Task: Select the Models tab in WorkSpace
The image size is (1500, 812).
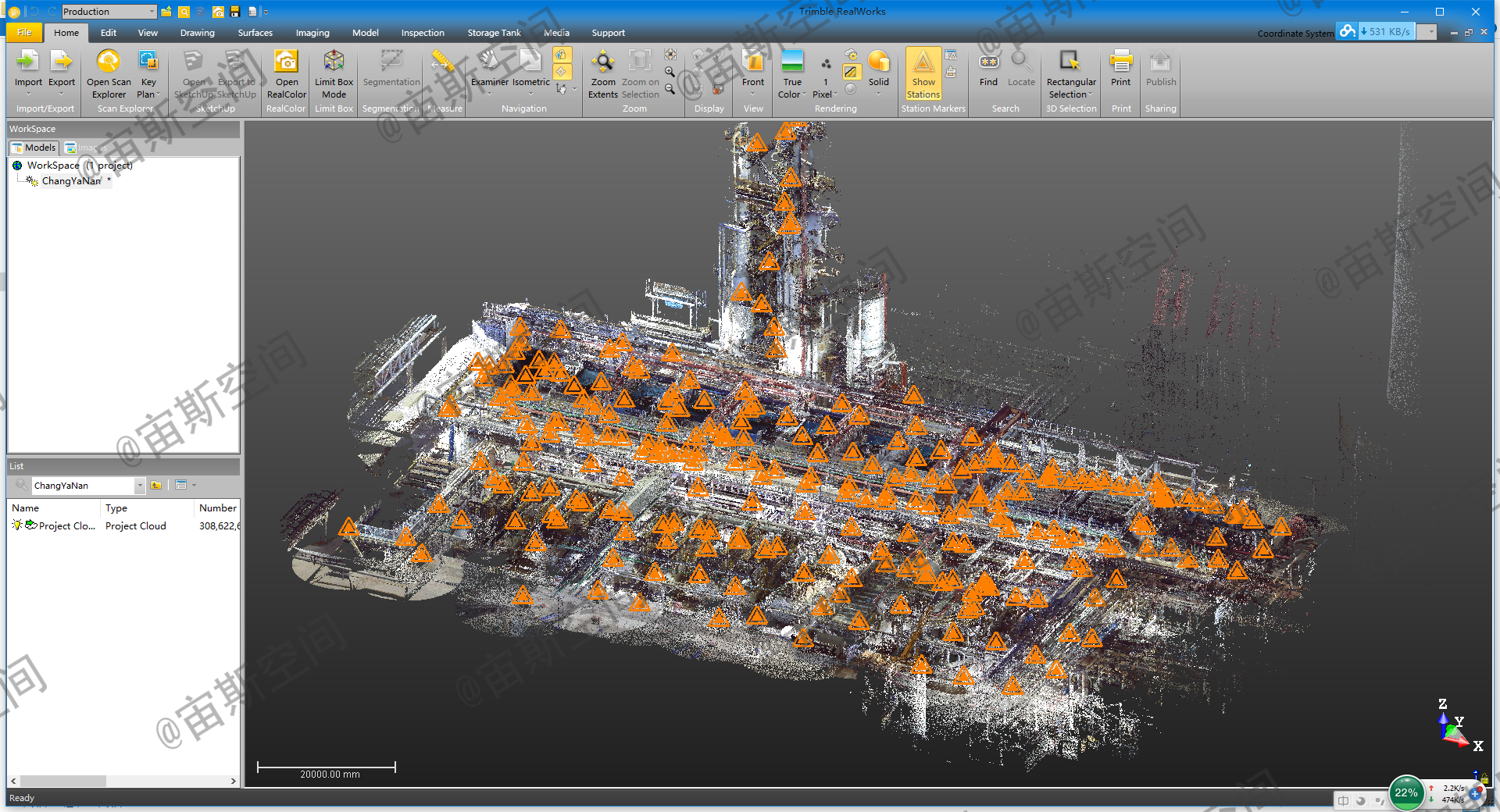Action: (34, 148)
